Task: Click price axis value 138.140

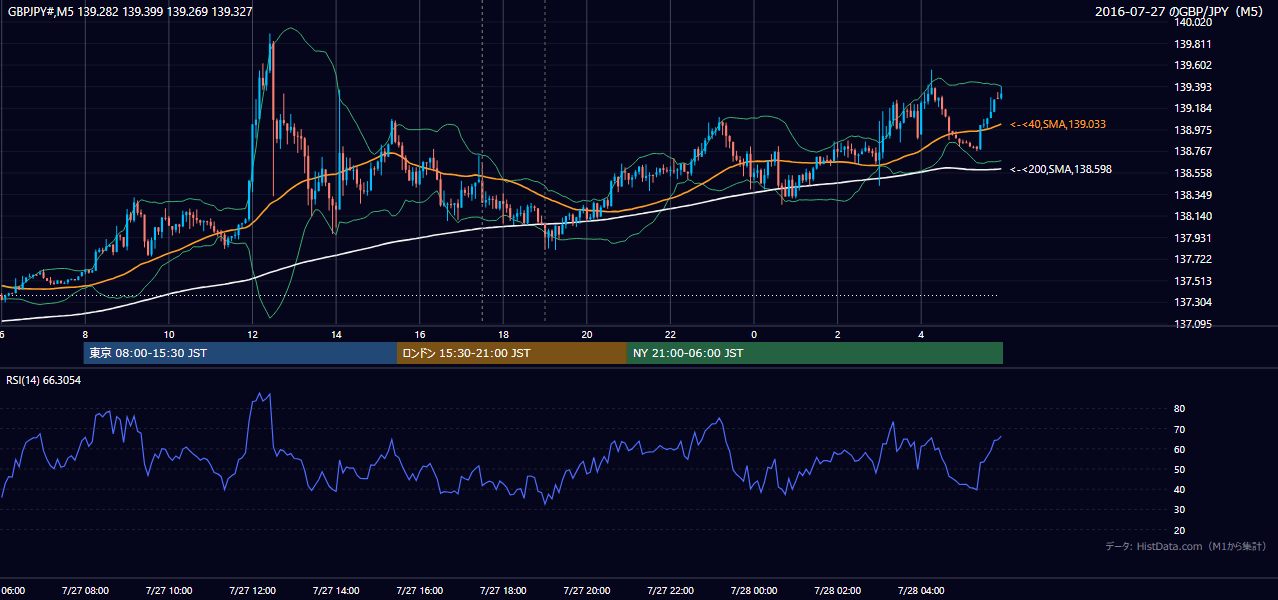Action: click(1194, 216)
